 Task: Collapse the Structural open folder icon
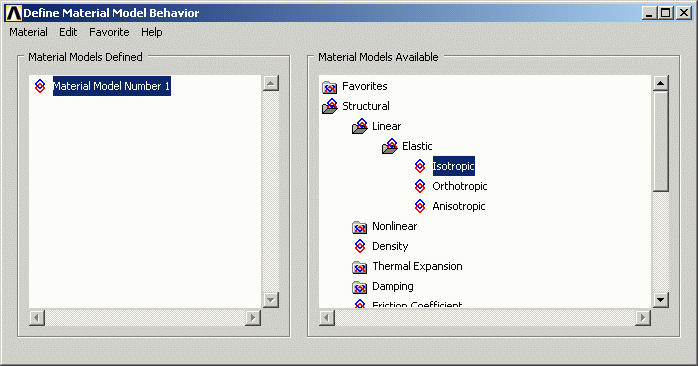330,106
